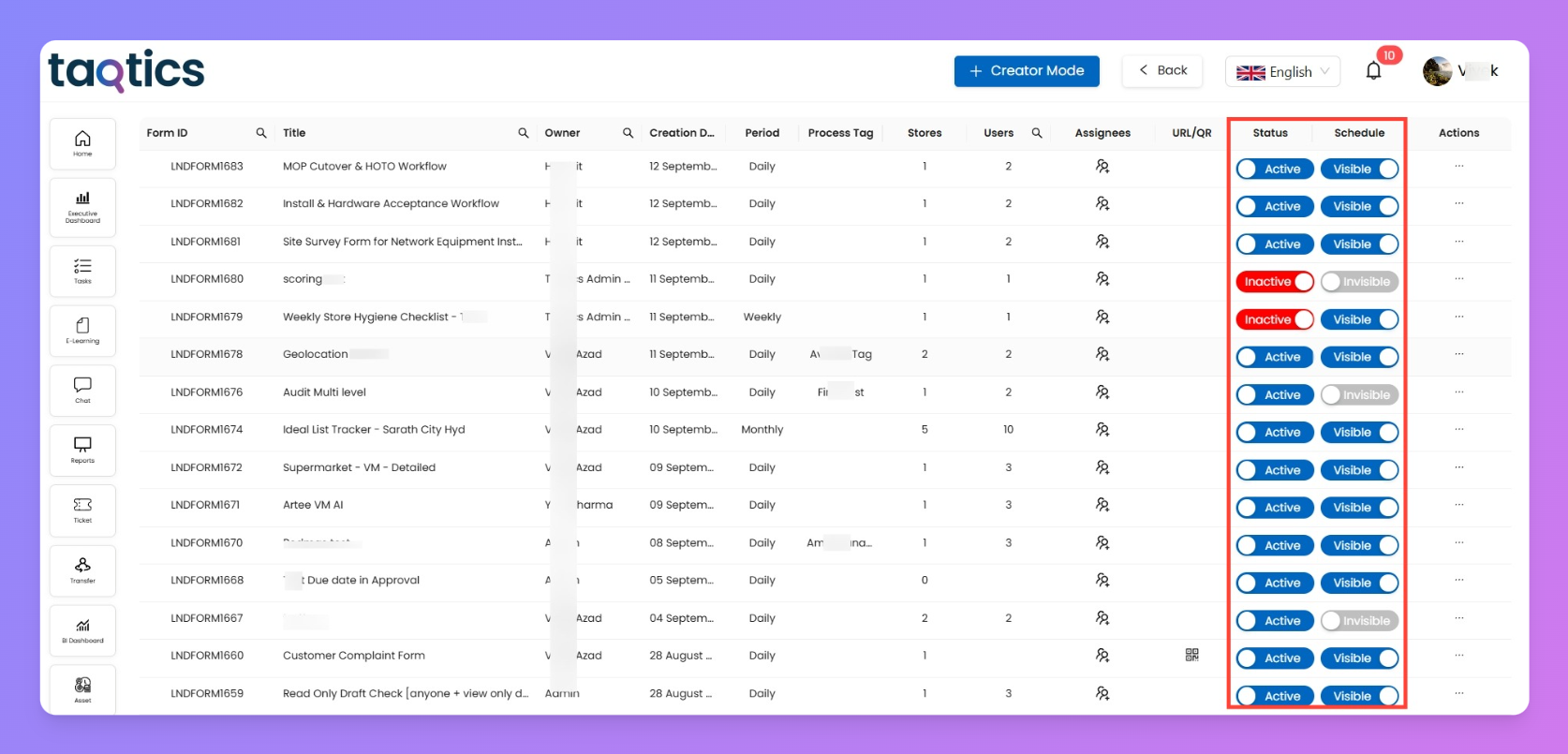This screenshot has width=1568, height=754.
Task: Click the Owner column search icon
Action: pos(628,133)
